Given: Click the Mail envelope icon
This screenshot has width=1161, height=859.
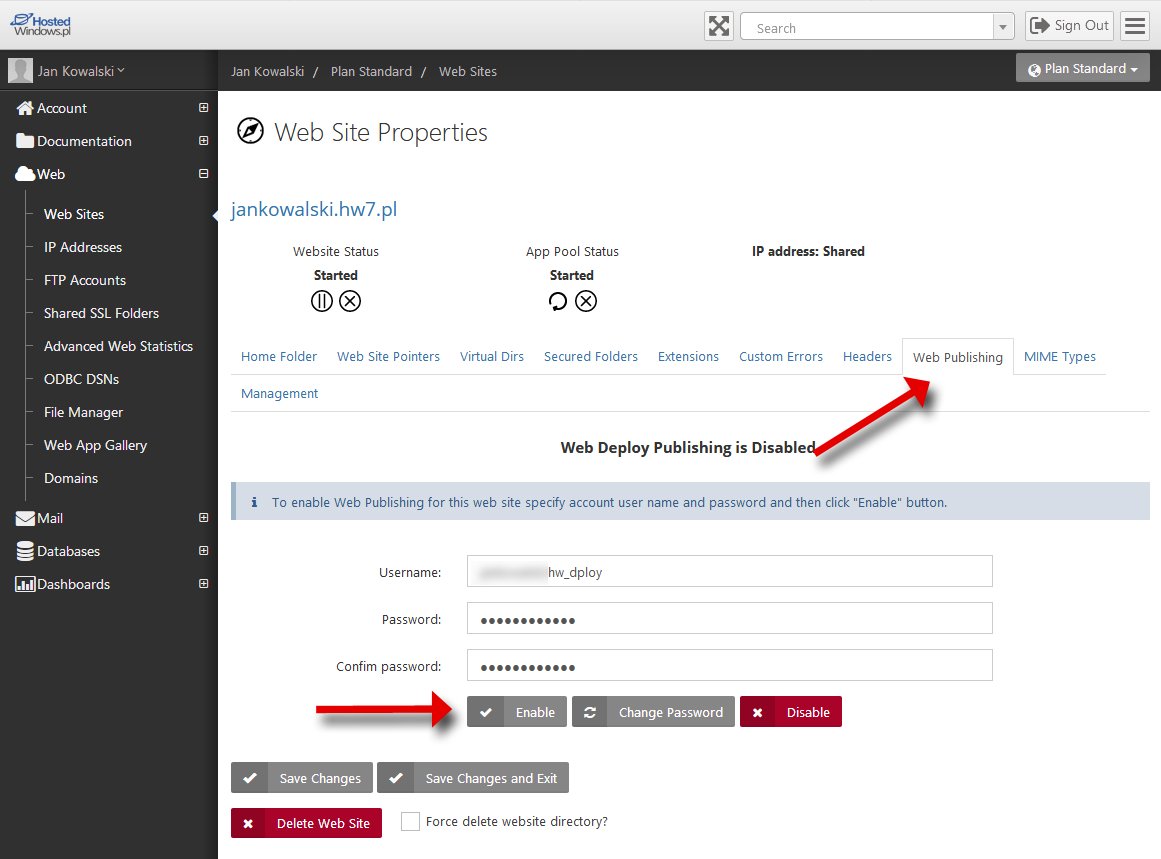Looking at the screenshot, I should [x=25, y=518].
